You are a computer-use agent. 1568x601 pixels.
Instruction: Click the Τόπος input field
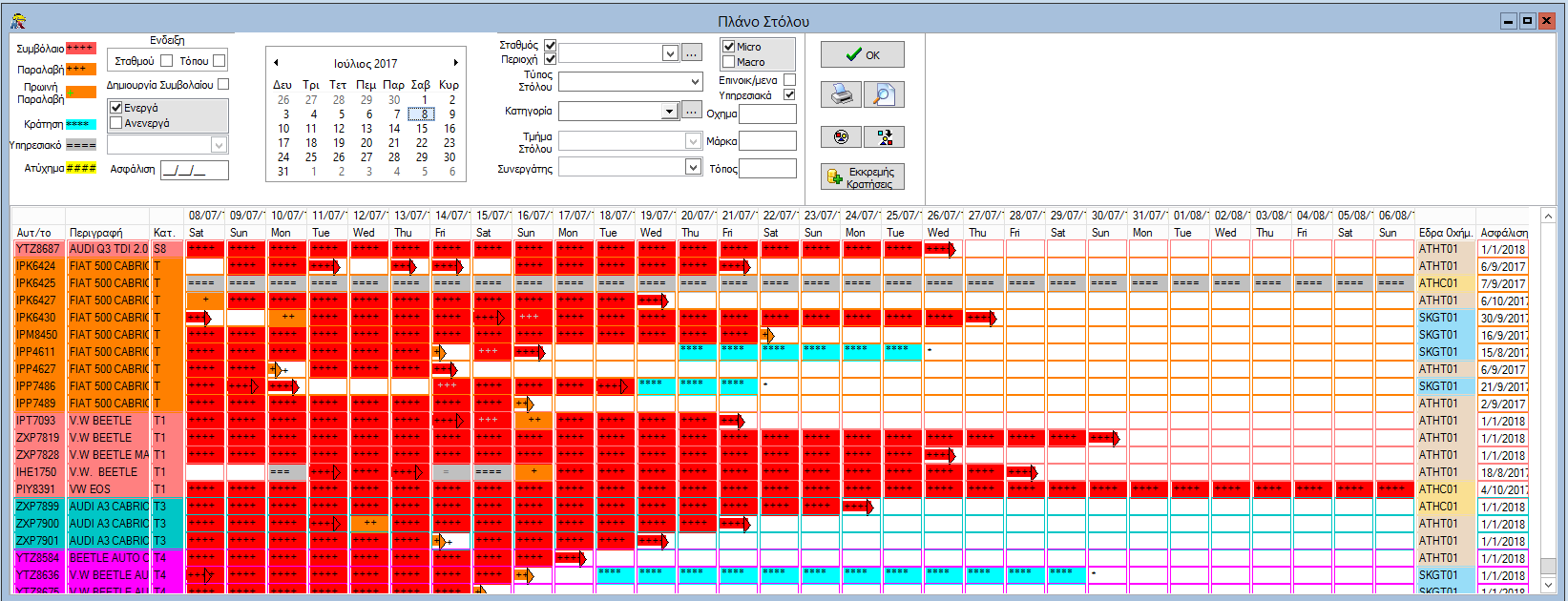[x=767, y=169]
